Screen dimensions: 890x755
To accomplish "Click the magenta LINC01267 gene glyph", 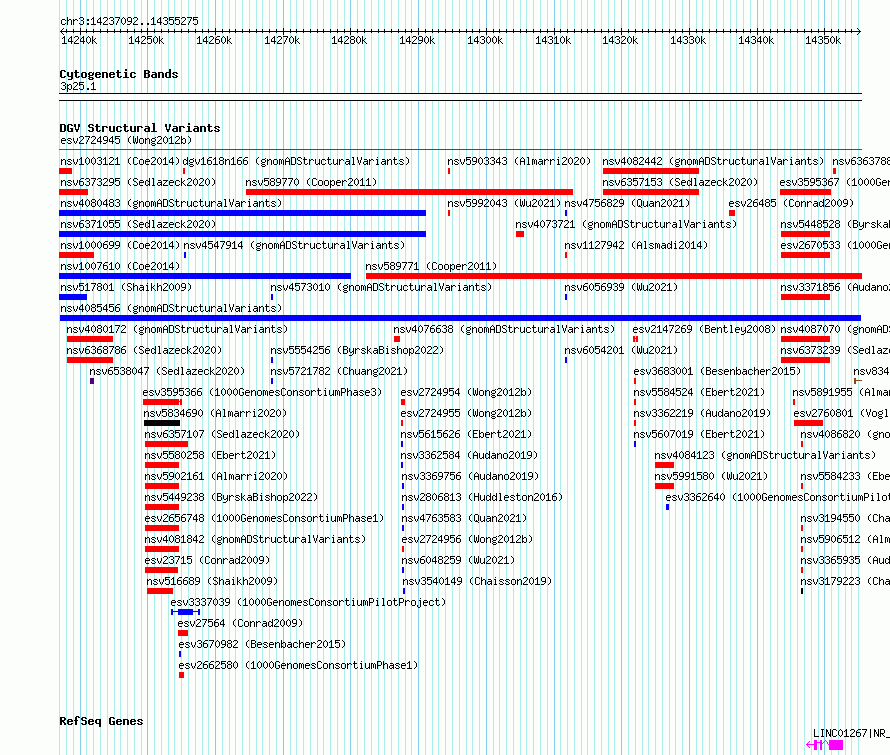I will [x=825, y=745].
